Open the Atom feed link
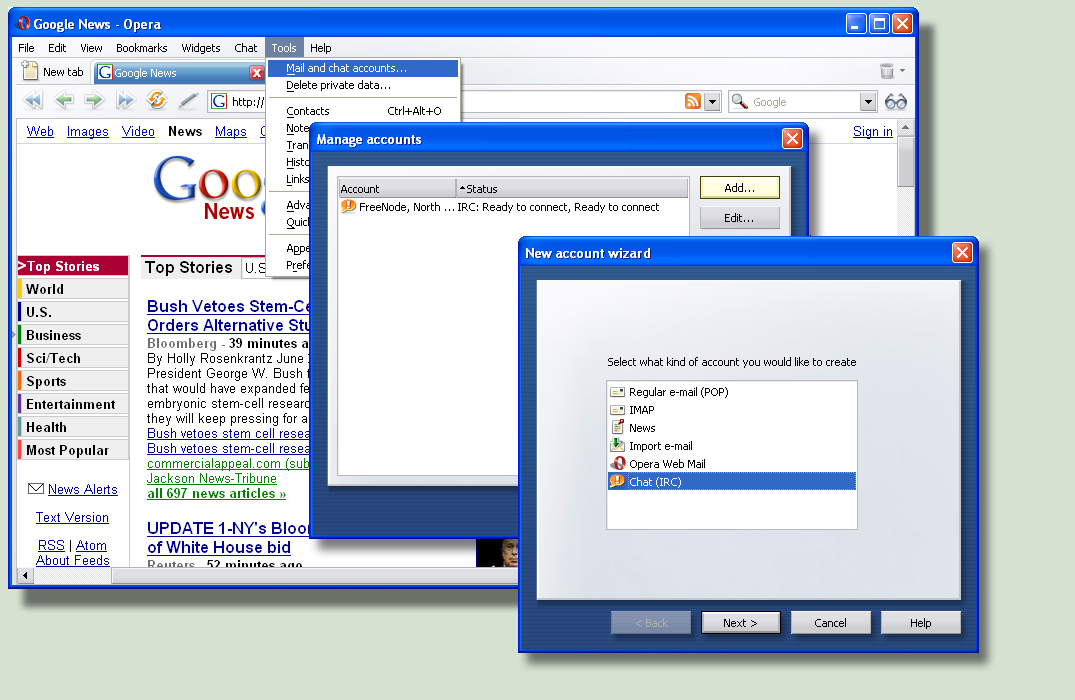The image size is (1075, 700). [91, 545]
